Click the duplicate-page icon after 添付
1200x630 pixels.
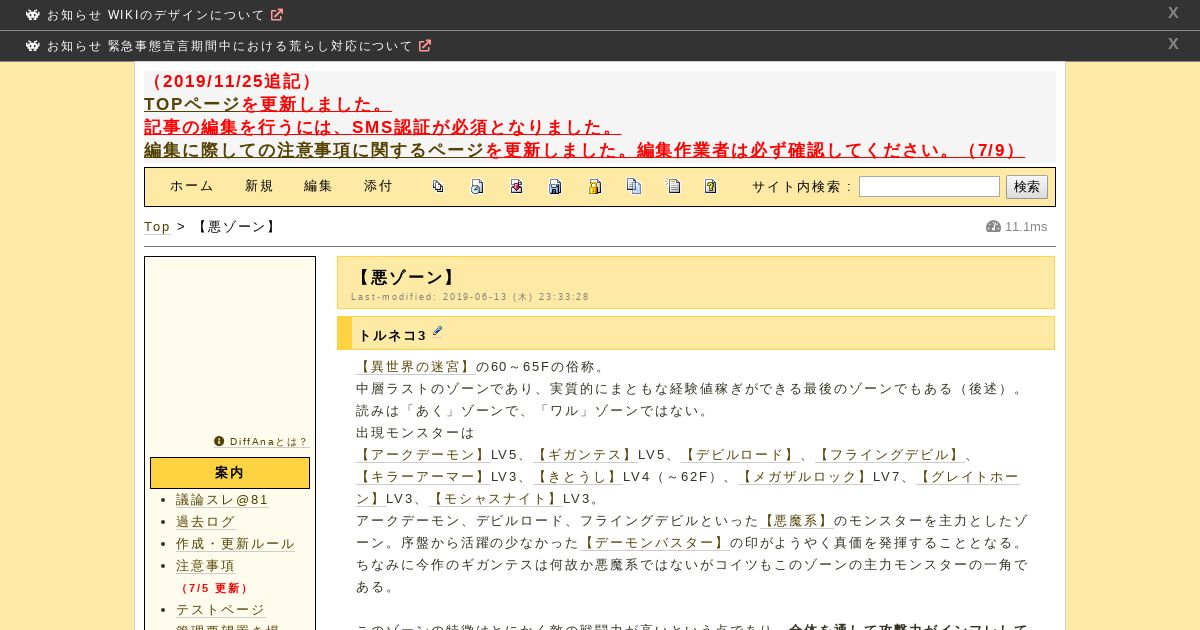pyautogui.click(x=438, y=186)
